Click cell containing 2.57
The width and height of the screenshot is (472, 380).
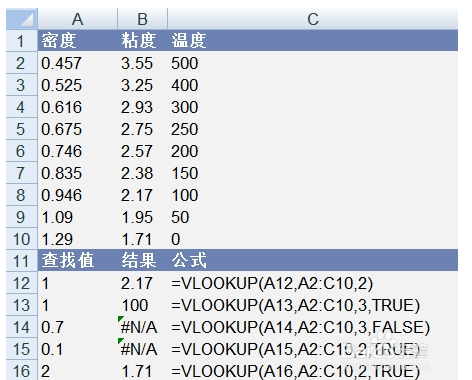[142, 151]
